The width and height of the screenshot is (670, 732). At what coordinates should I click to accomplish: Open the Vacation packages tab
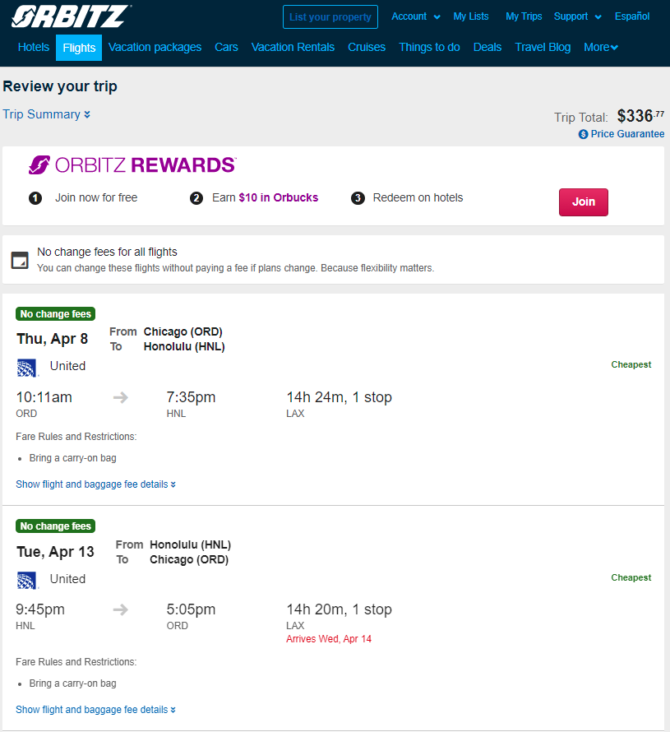click(155, 47)
